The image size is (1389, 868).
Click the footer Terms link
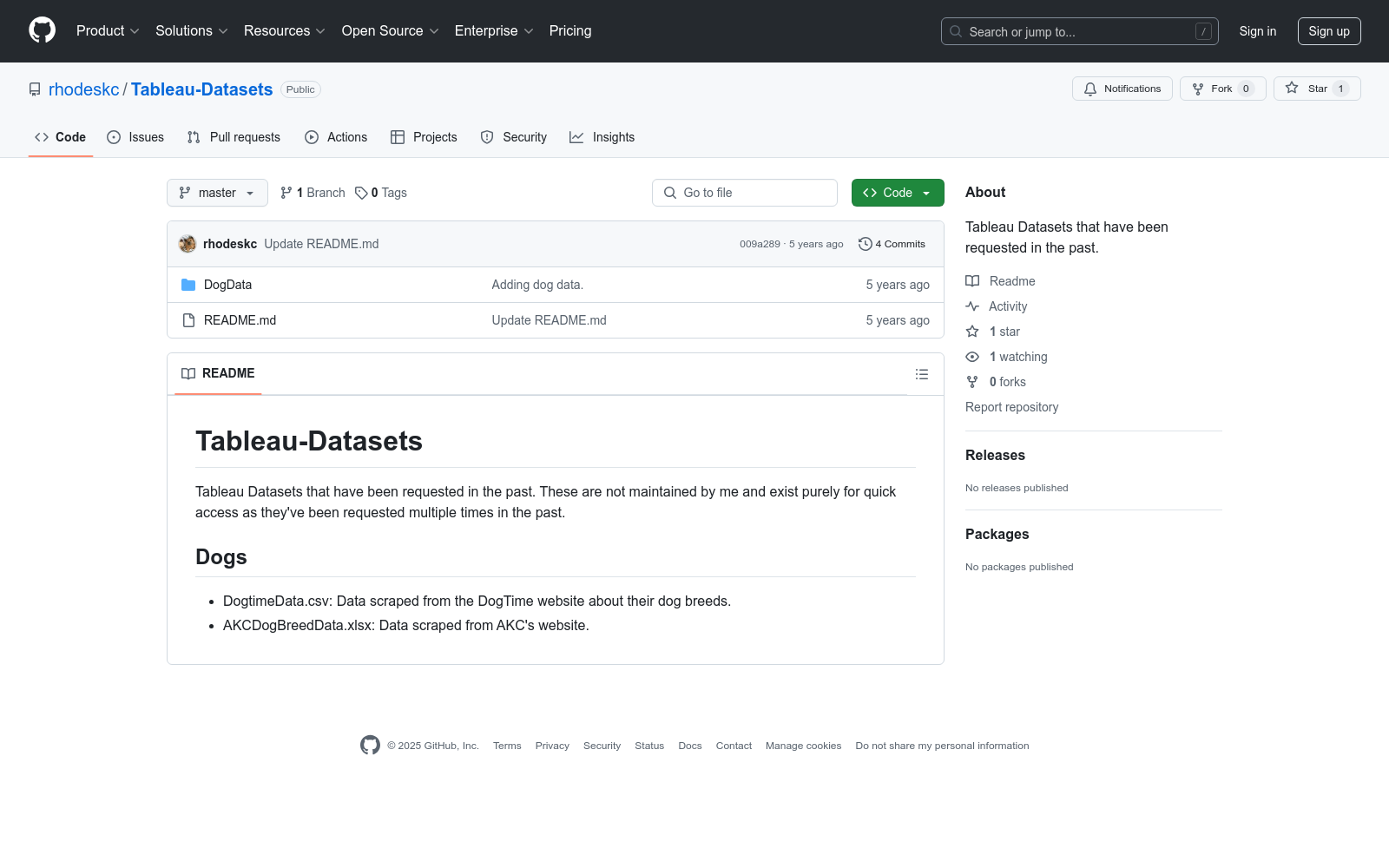point(507,746)
